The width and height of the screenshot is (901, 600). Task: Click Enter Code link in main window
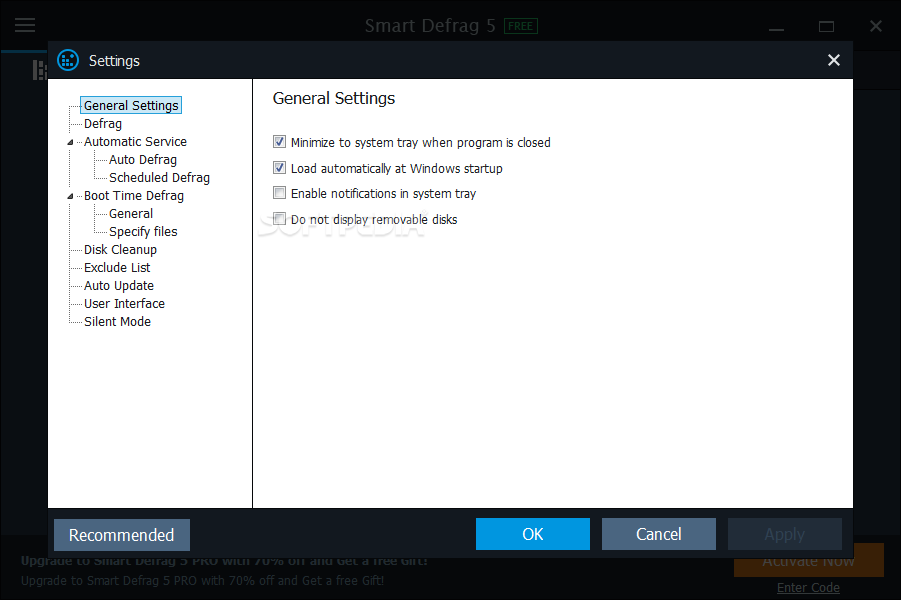(x=808, y=588)
